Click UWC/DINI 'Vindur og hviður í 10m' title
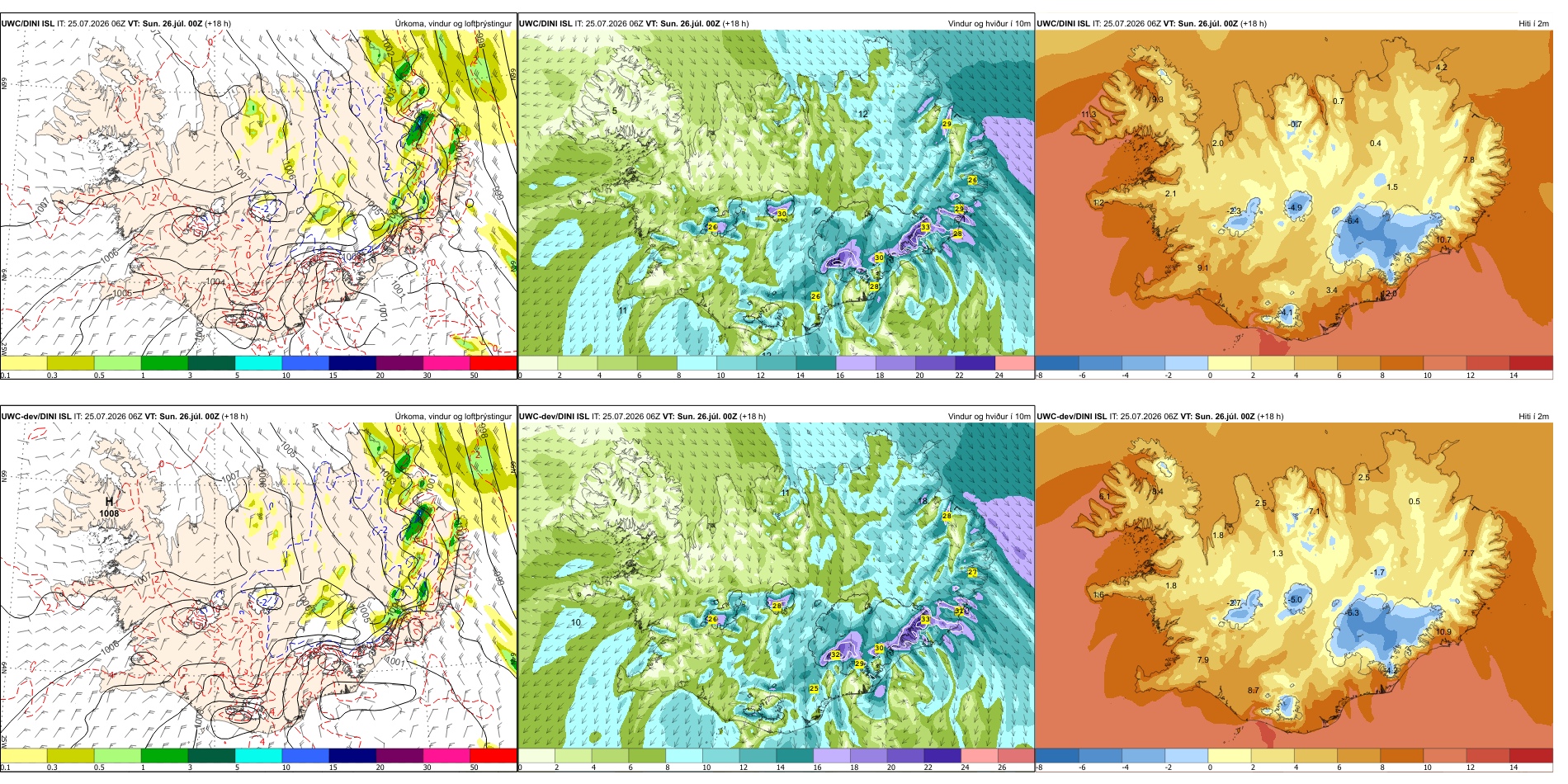 (989, 24)
